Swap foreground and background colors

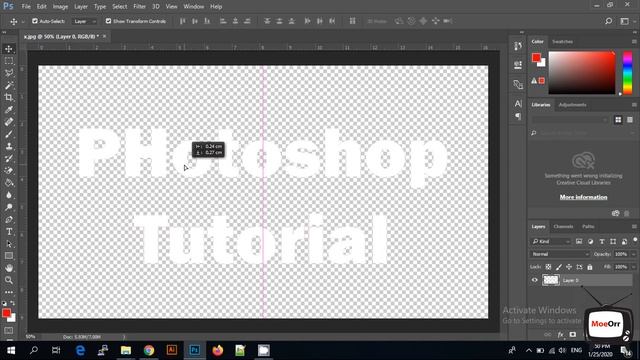coord(13,303)
